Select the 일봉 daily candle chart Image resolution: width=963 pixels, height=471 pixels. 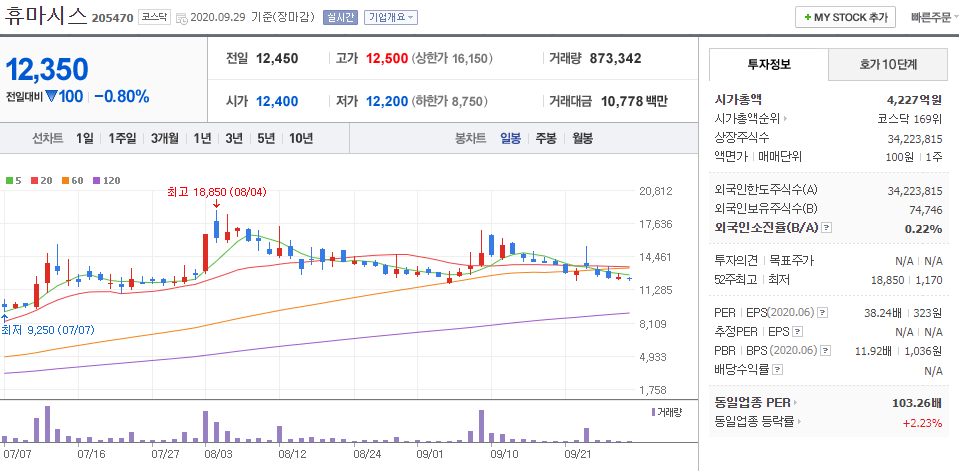(510, 138)
